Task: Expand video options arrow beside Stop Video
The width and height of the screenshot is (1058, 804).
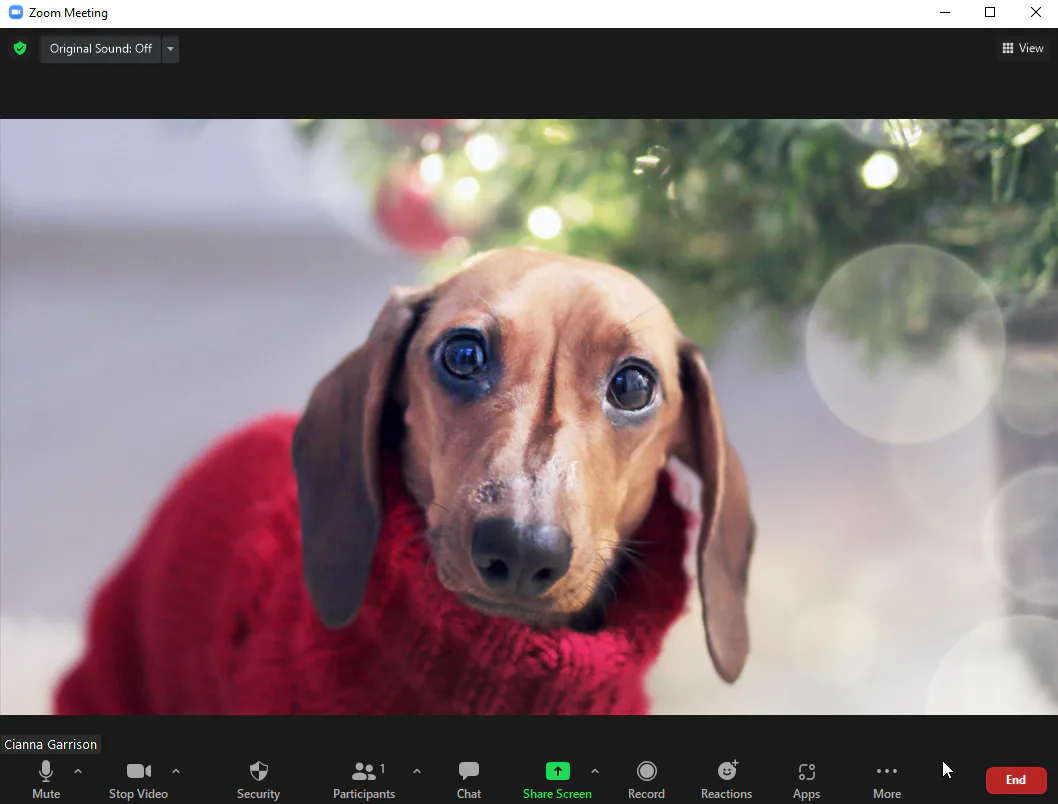Action: (176, 771)
